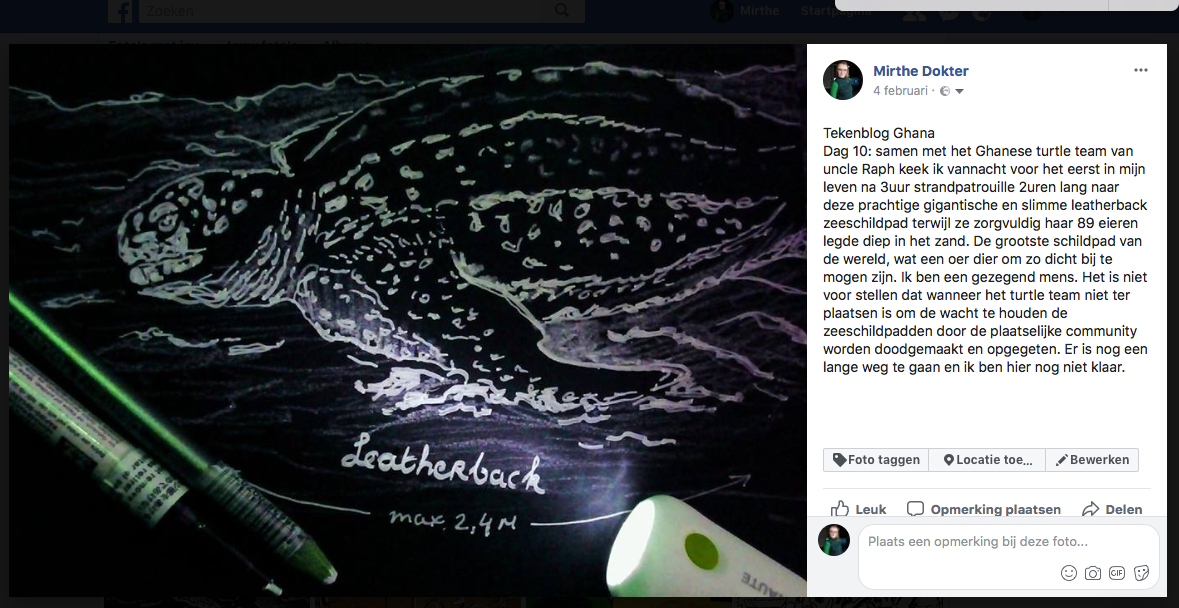Click the Bewerken edit button
Image resolution: width=1179 pixels, height=608 pixels.
(1092, 460)
